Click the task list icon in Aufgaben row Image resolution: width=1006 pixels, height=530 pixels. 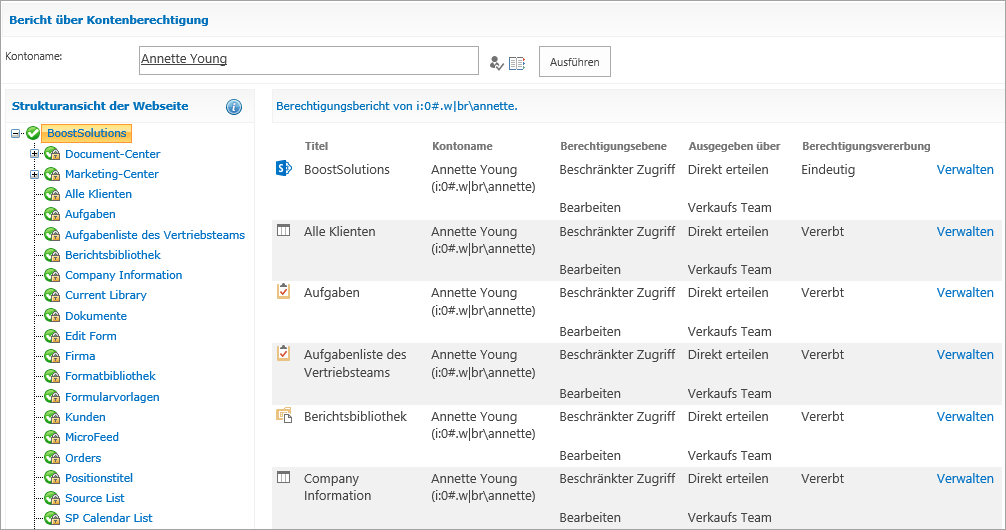[284, 291]
